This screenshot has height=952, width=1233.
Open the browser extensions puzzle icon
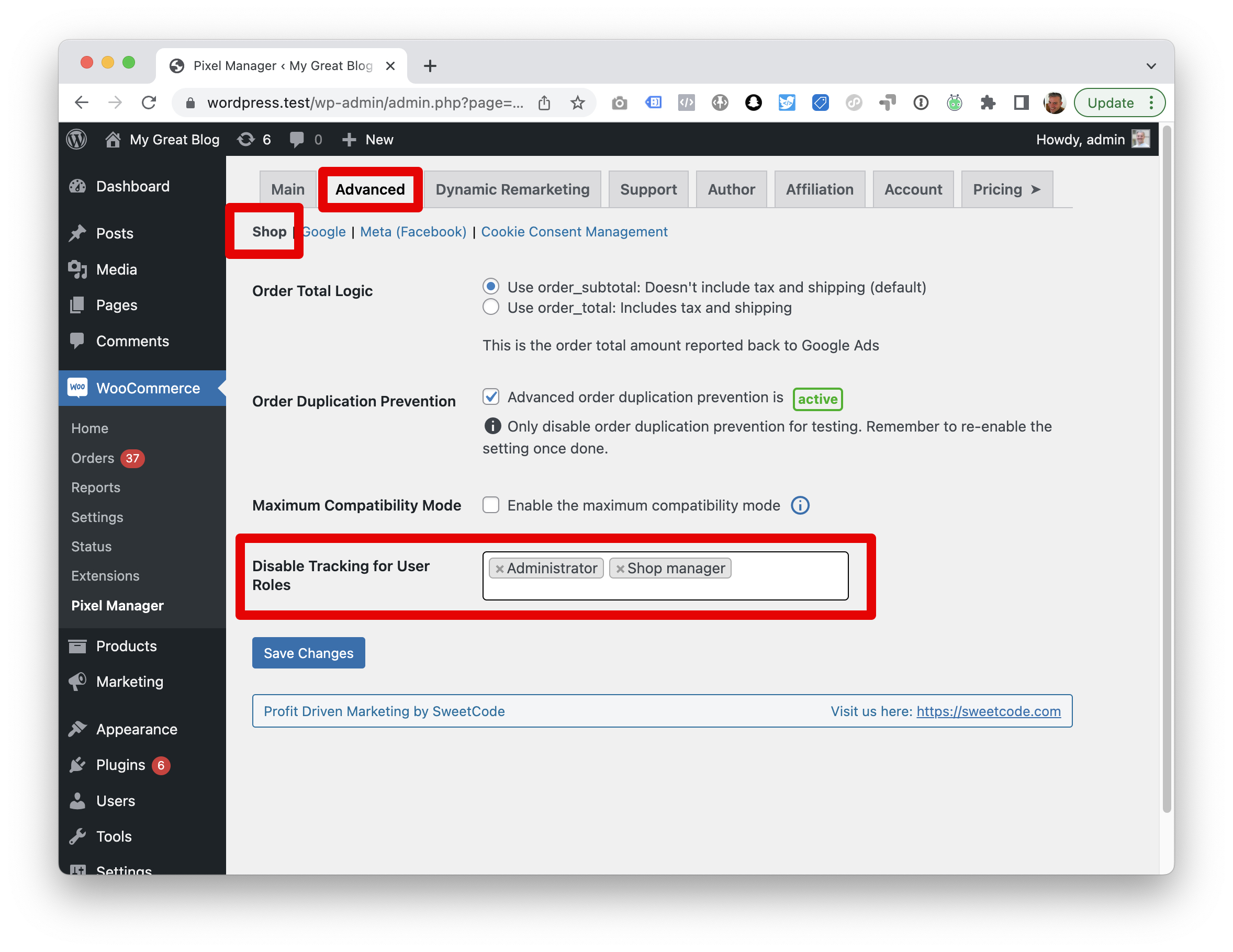[988, 103]
